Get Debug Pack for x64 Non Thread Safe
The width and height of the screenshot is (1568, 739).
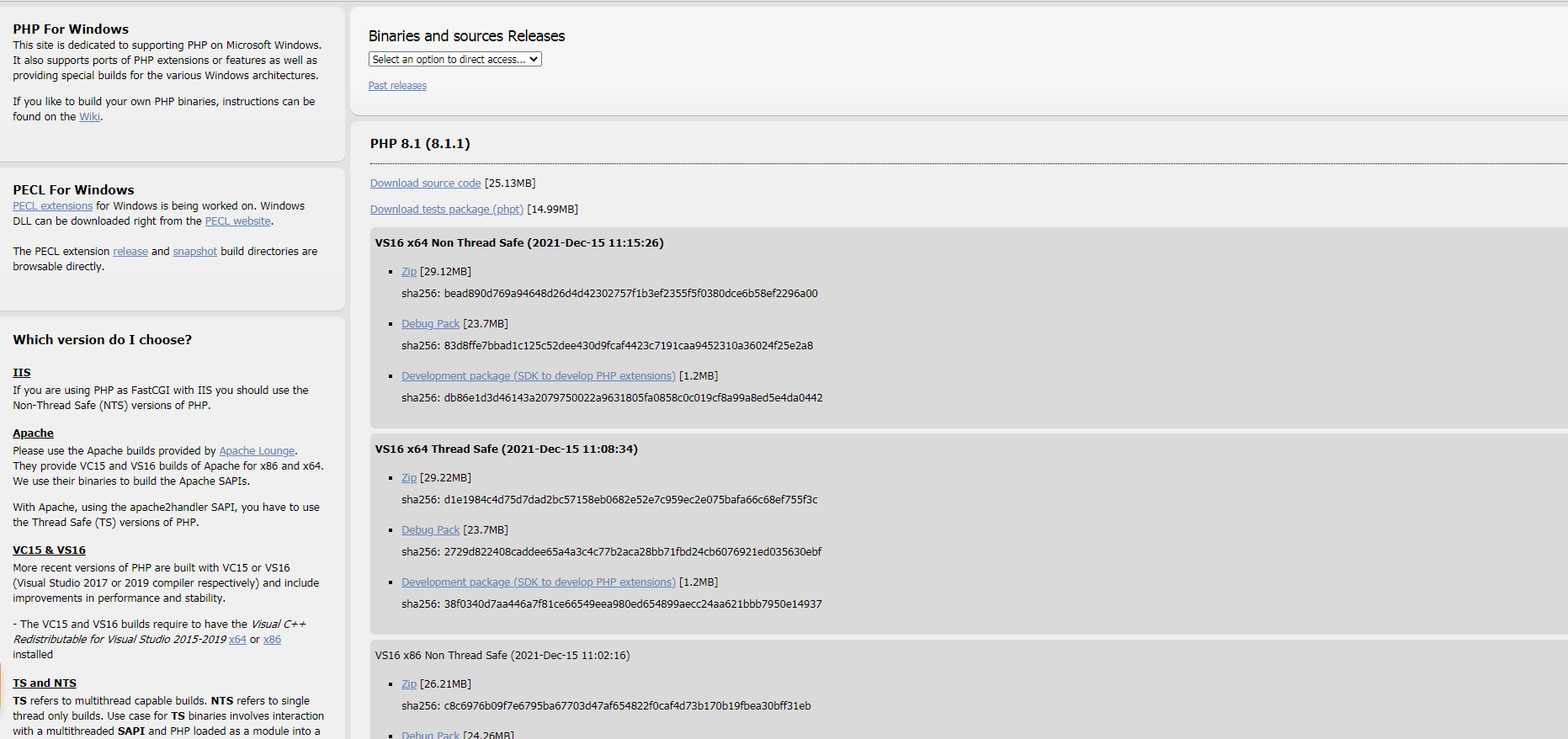(430, 324)
